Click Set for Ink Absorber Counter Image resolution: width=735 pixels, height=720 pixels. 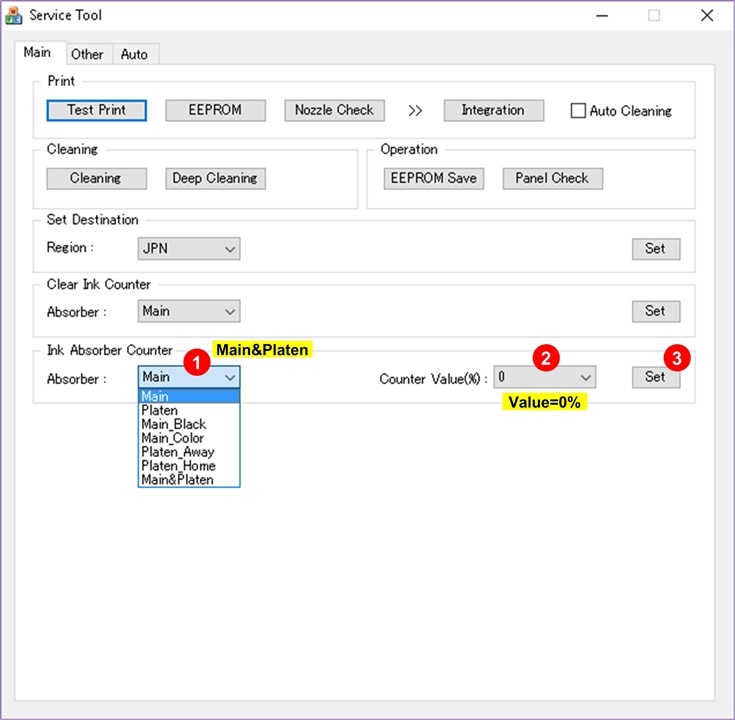click(x=655, y=377)
